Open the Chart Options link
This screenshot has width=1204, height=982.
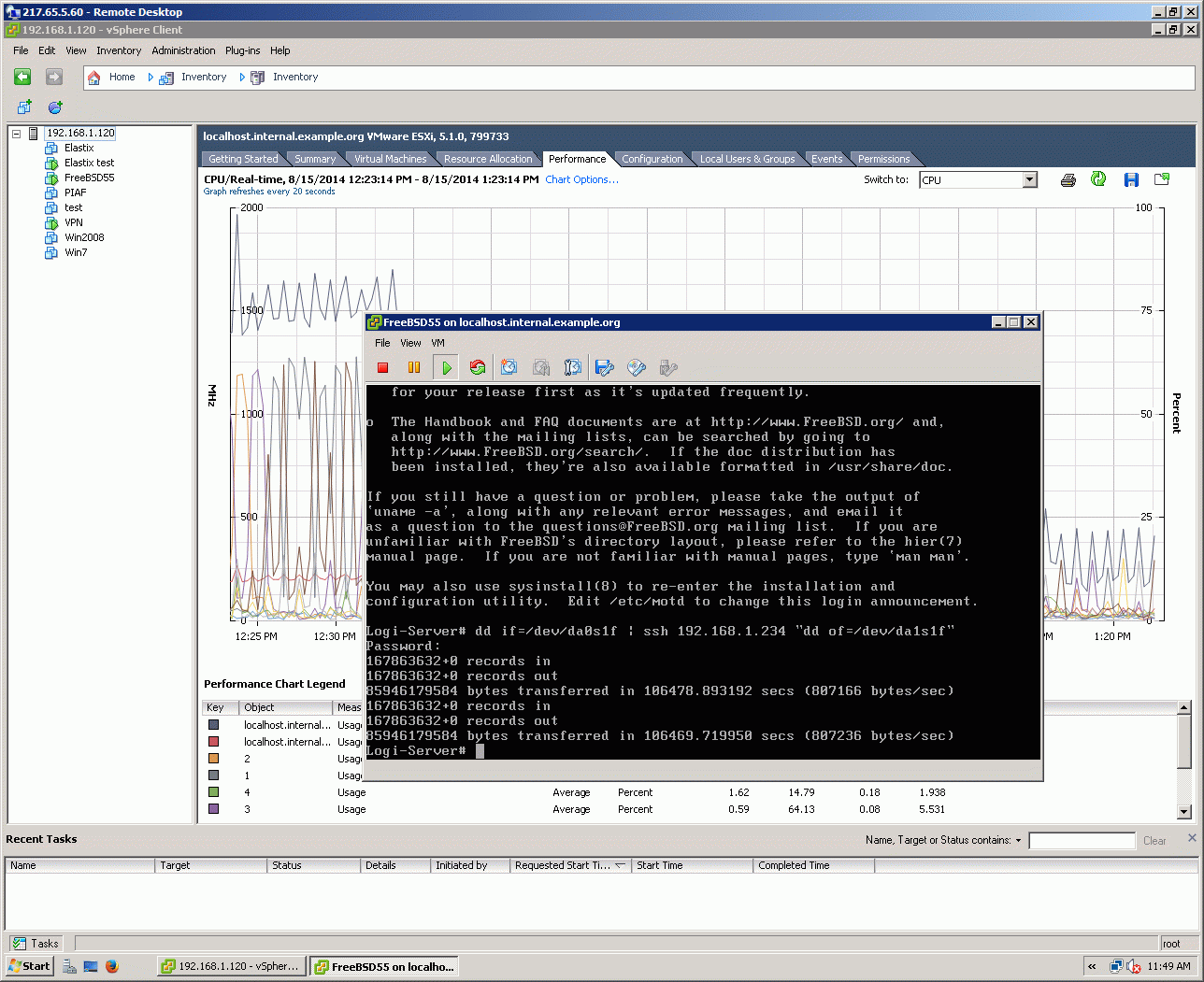581,179
